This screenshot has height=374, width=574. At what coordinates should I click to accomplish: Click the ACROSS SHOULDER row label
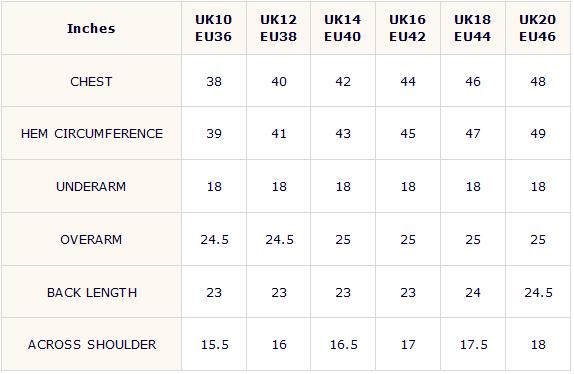91,344
